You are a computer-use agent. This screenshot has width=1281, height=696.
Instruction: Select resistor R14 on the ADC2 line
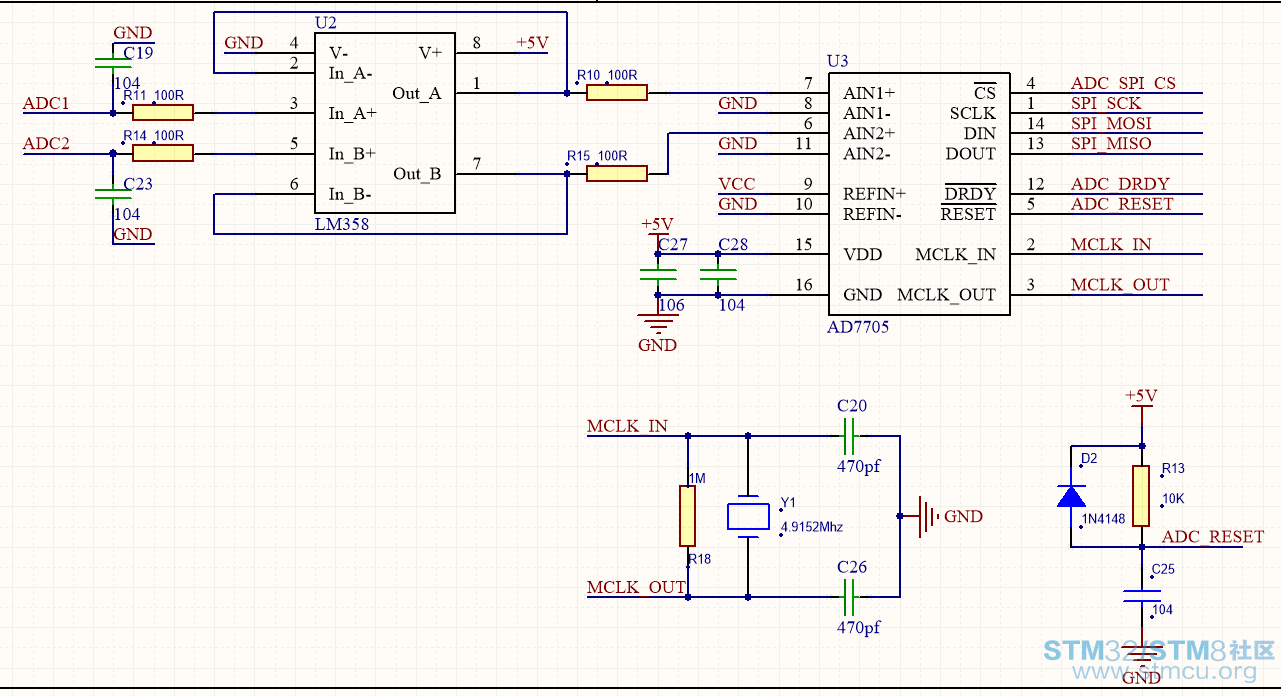point(162,153)
